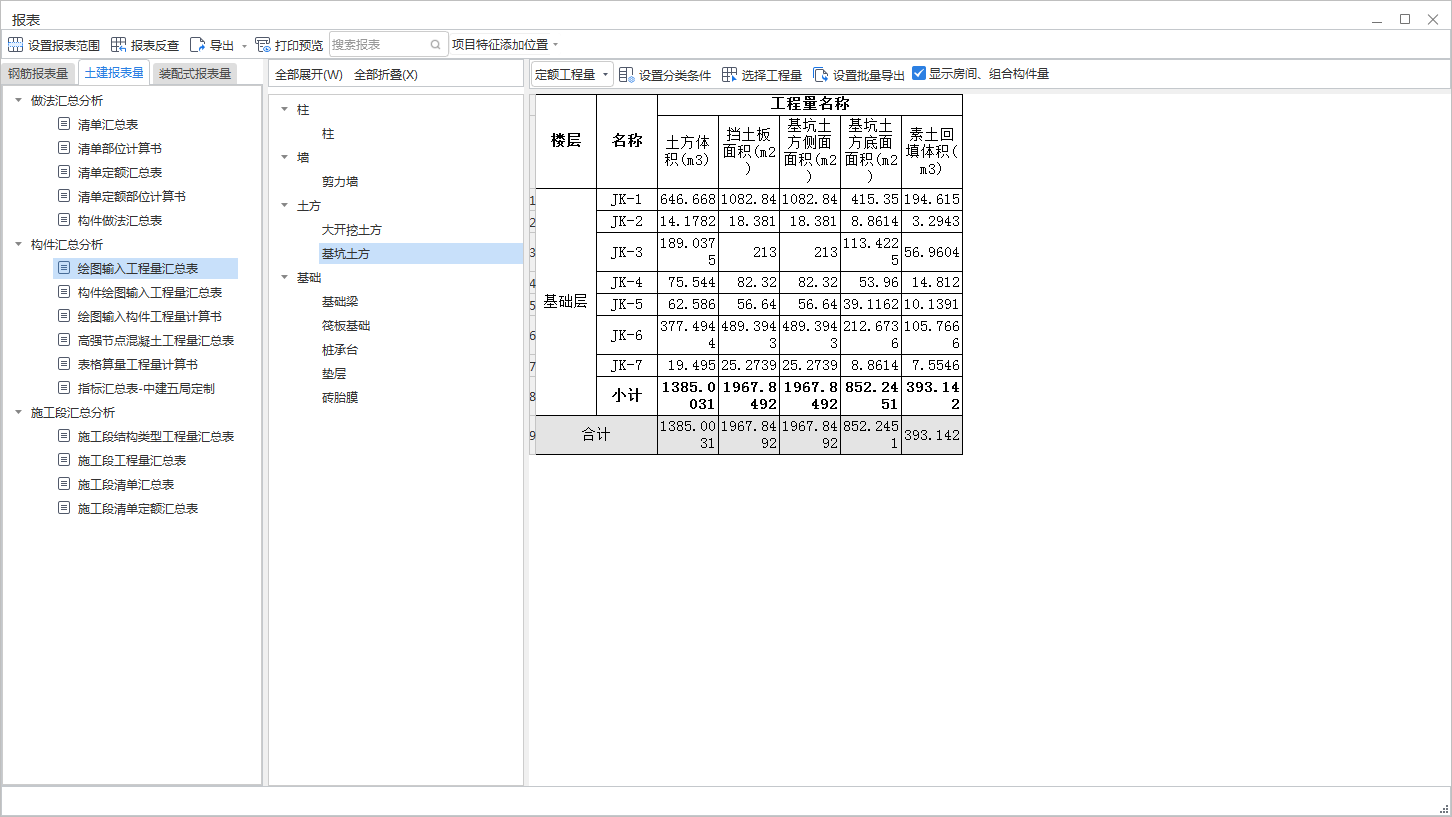Switch to 钢筋报表量 tab
The width and height of the screenshot is (1452, 817).
click(x=38, y=73)
